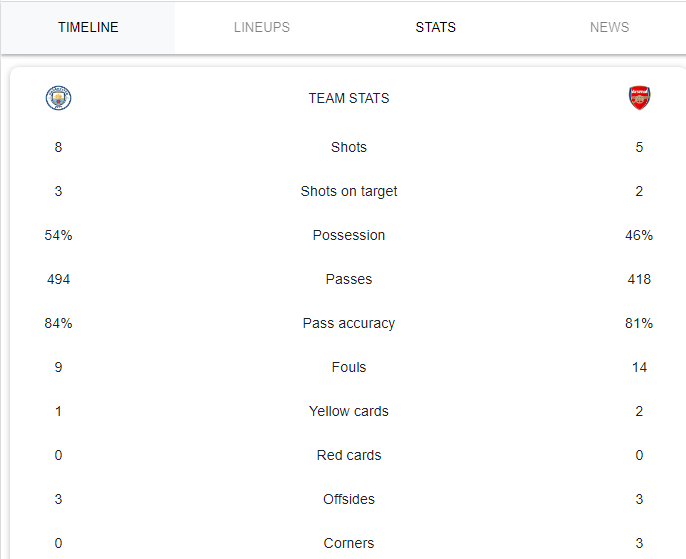This screenshot has height=559, width=686.
Task: Select the Fouls stat label
Action: coord(349,367)
